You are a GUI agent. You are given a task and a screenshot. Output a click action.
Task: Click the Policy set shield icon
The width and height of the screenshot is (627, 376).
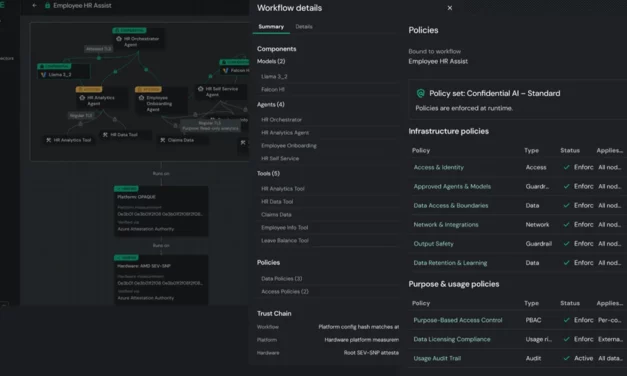pyautogui.click(x=421, y=93)
